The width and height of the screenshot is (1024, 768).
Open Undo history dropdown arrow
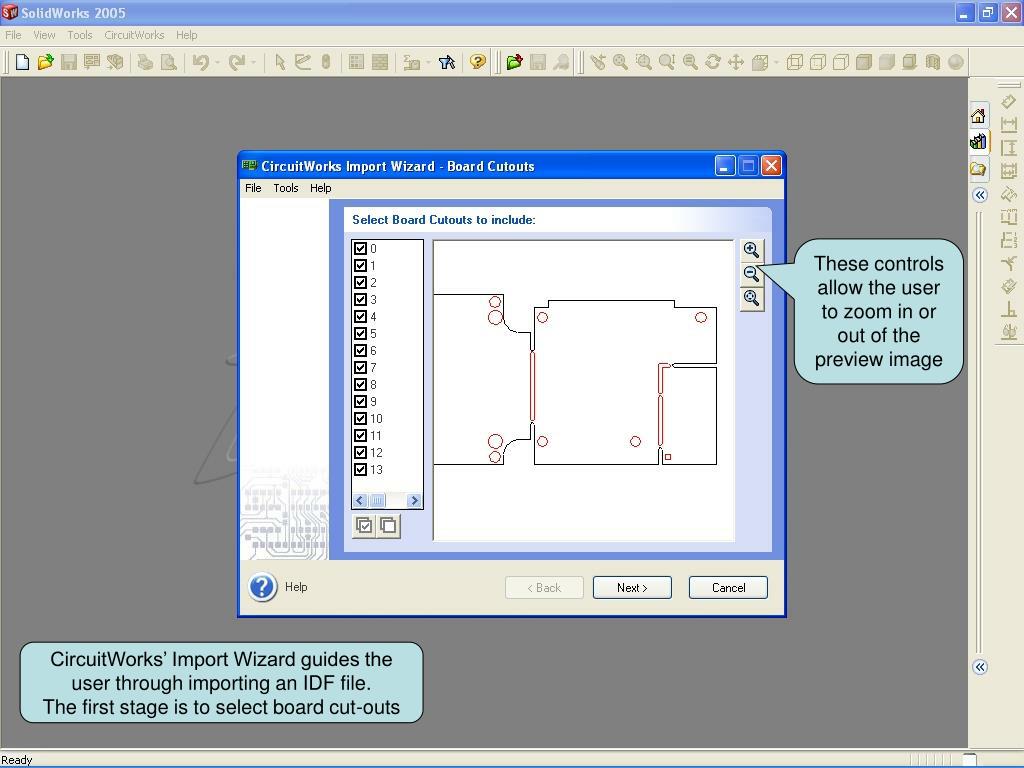217,63
